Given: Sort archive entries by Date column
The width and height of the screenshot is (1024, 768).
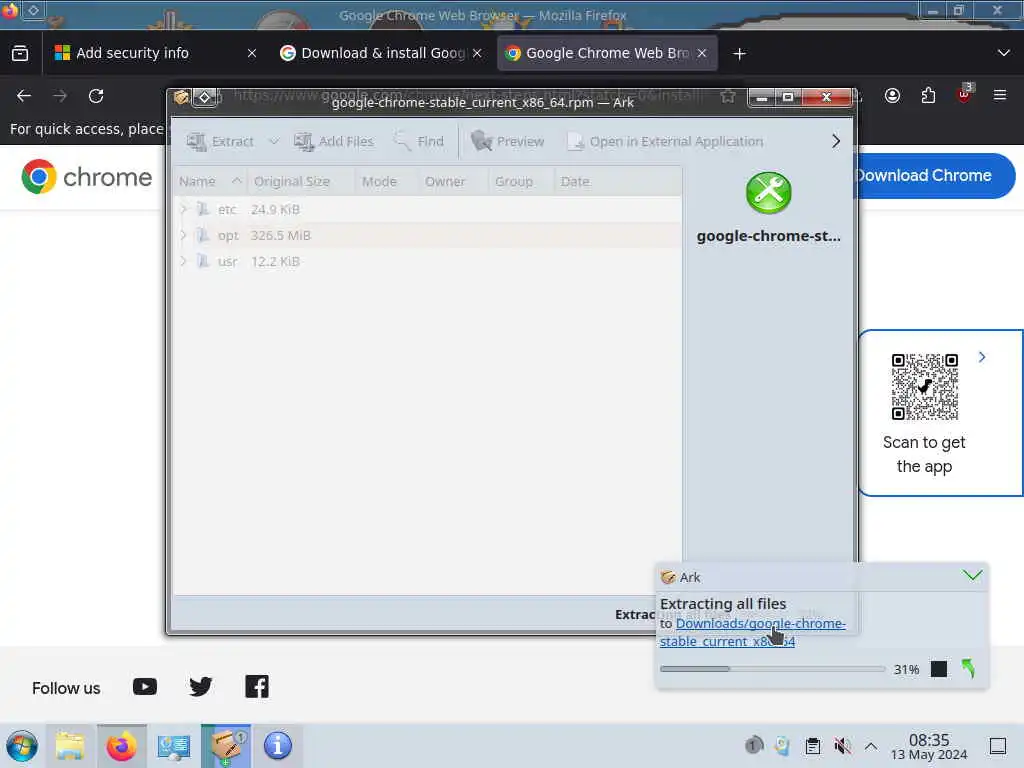Looking at the screenshot, I should pyautogui.click(x=617, y=182).
